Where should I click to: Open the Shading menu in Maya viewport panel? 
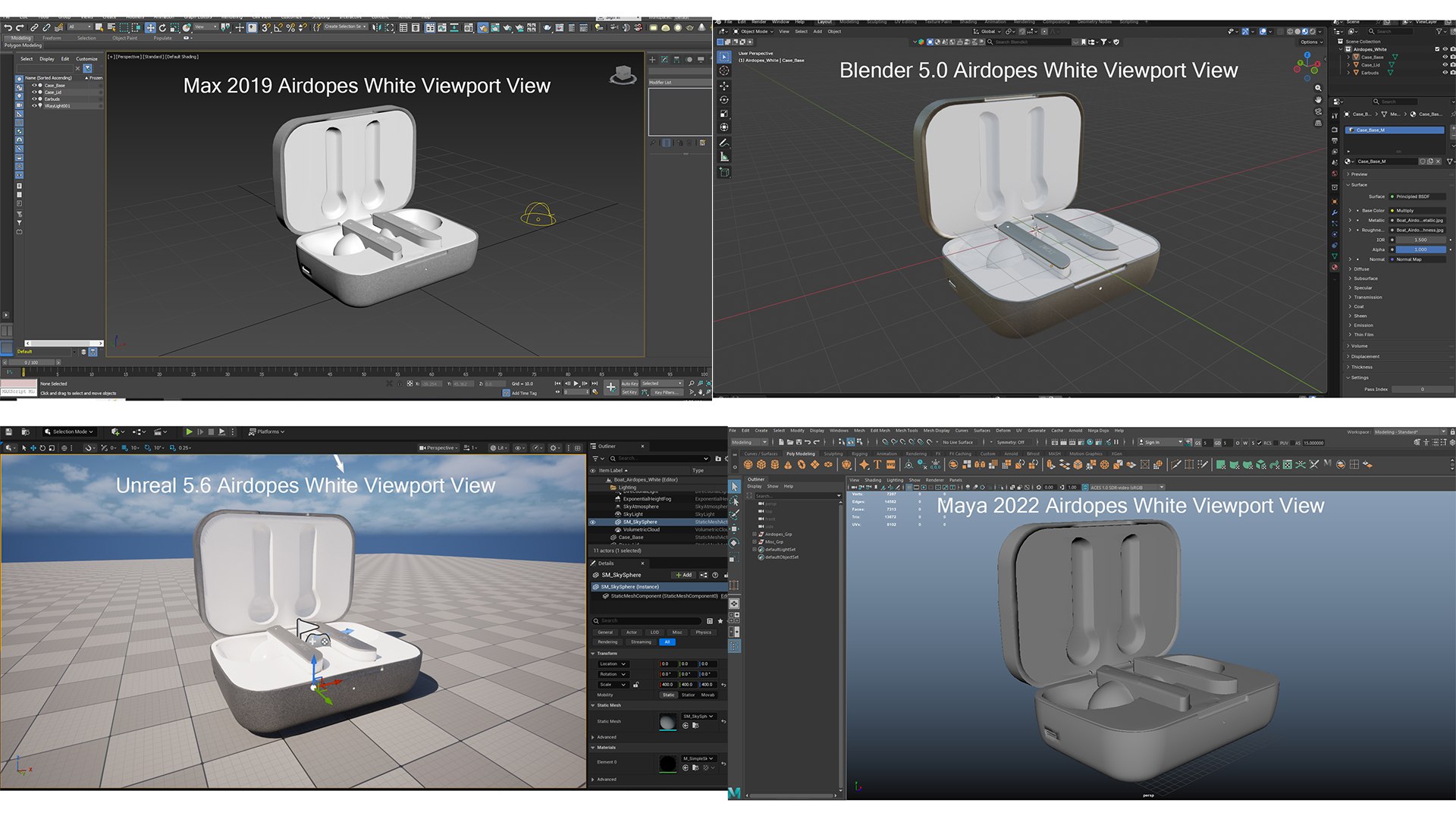(873, 480)
